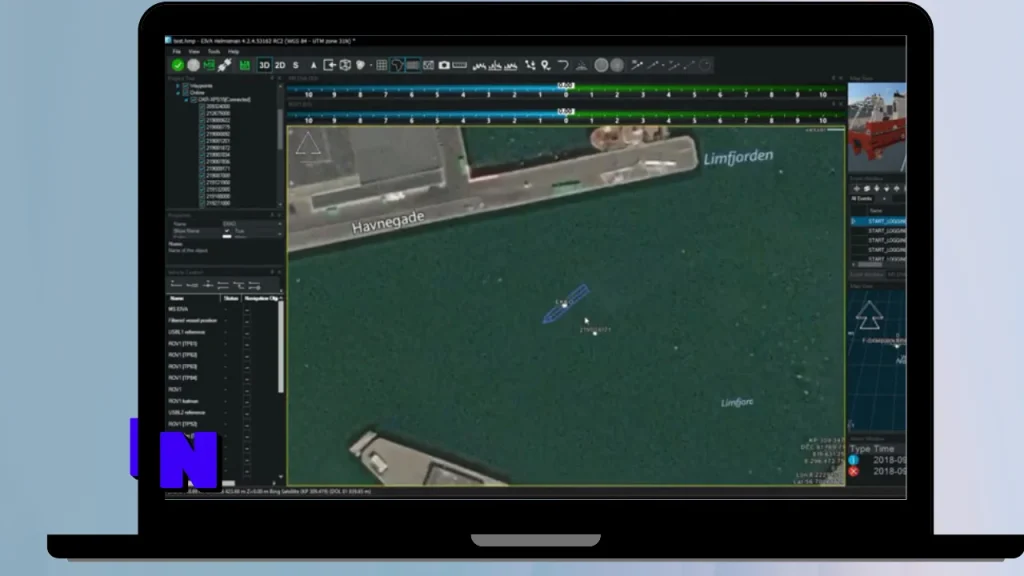Toggle the Waypoints checkbox in project tree
1024x576 pixels.
coord(185,86)
